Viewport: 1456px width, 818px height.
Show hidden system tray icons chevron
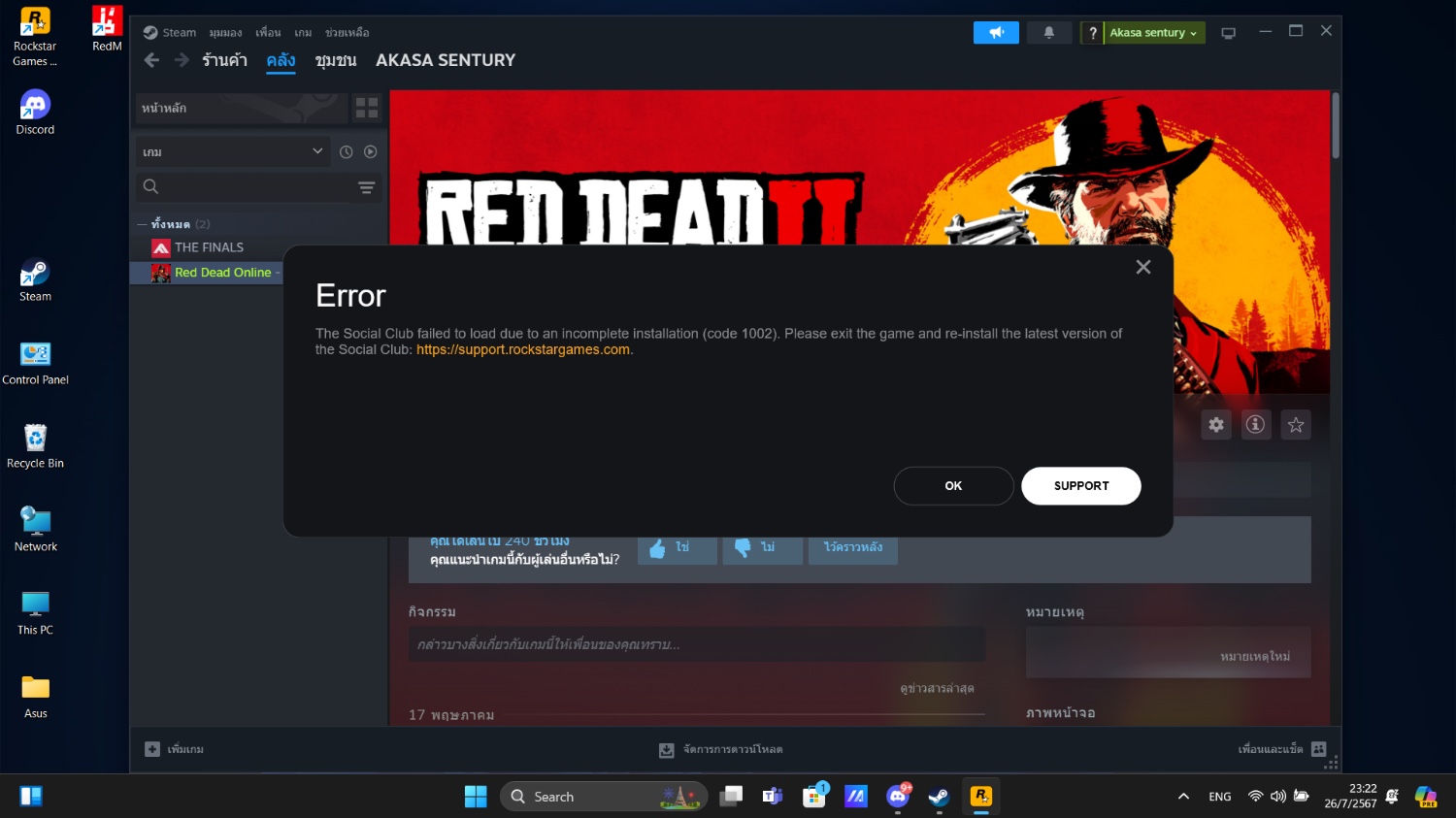tap(1183, 797)
